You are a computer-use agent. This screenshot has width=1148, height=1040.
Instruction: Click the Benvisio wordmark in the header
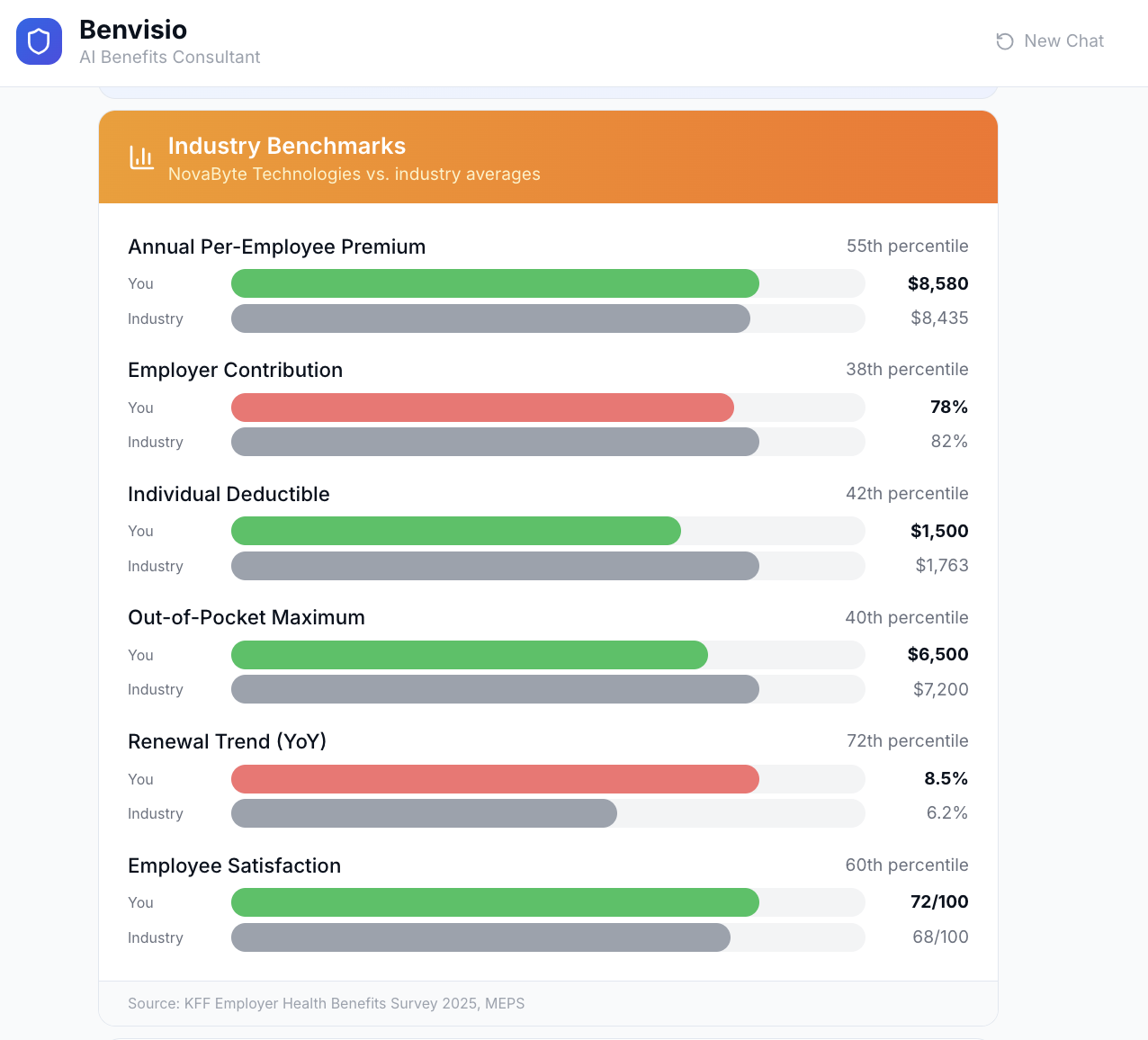coord(133,29)
